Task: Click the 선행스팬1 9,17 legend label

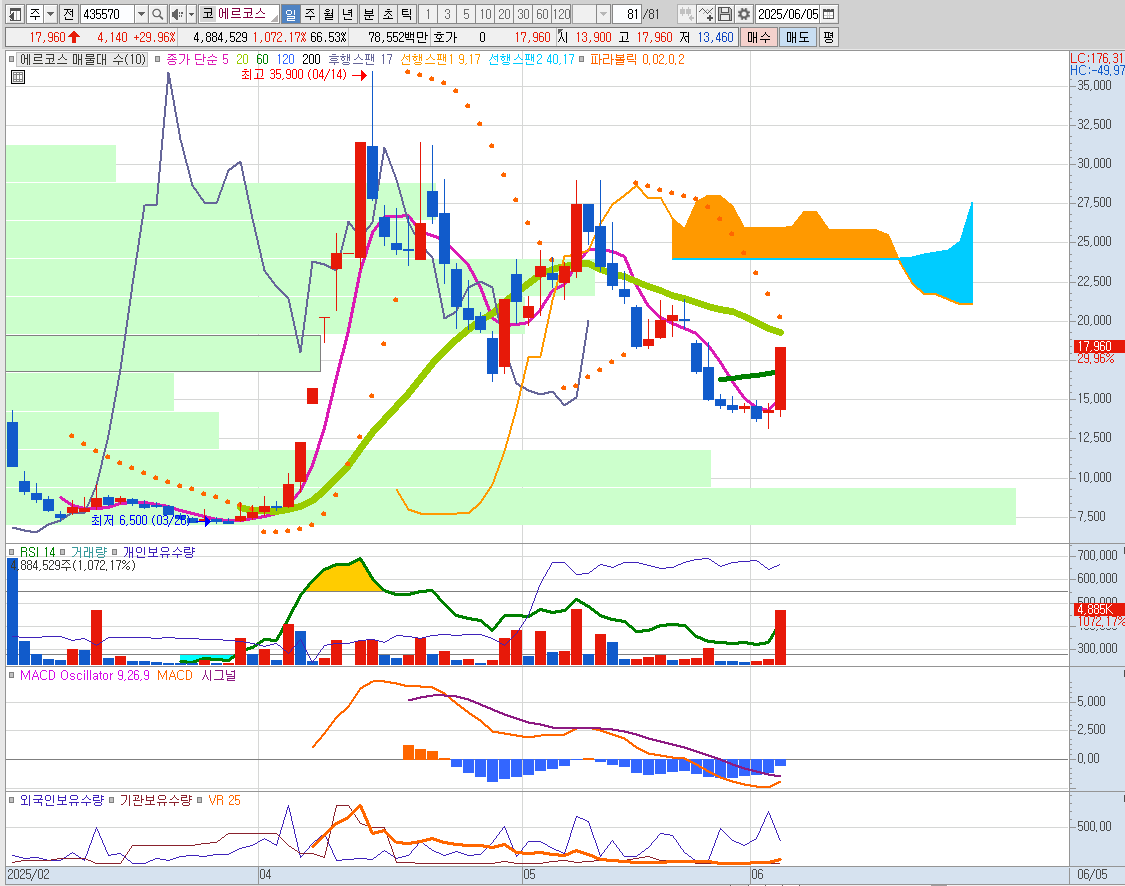Action: [440, 60]
